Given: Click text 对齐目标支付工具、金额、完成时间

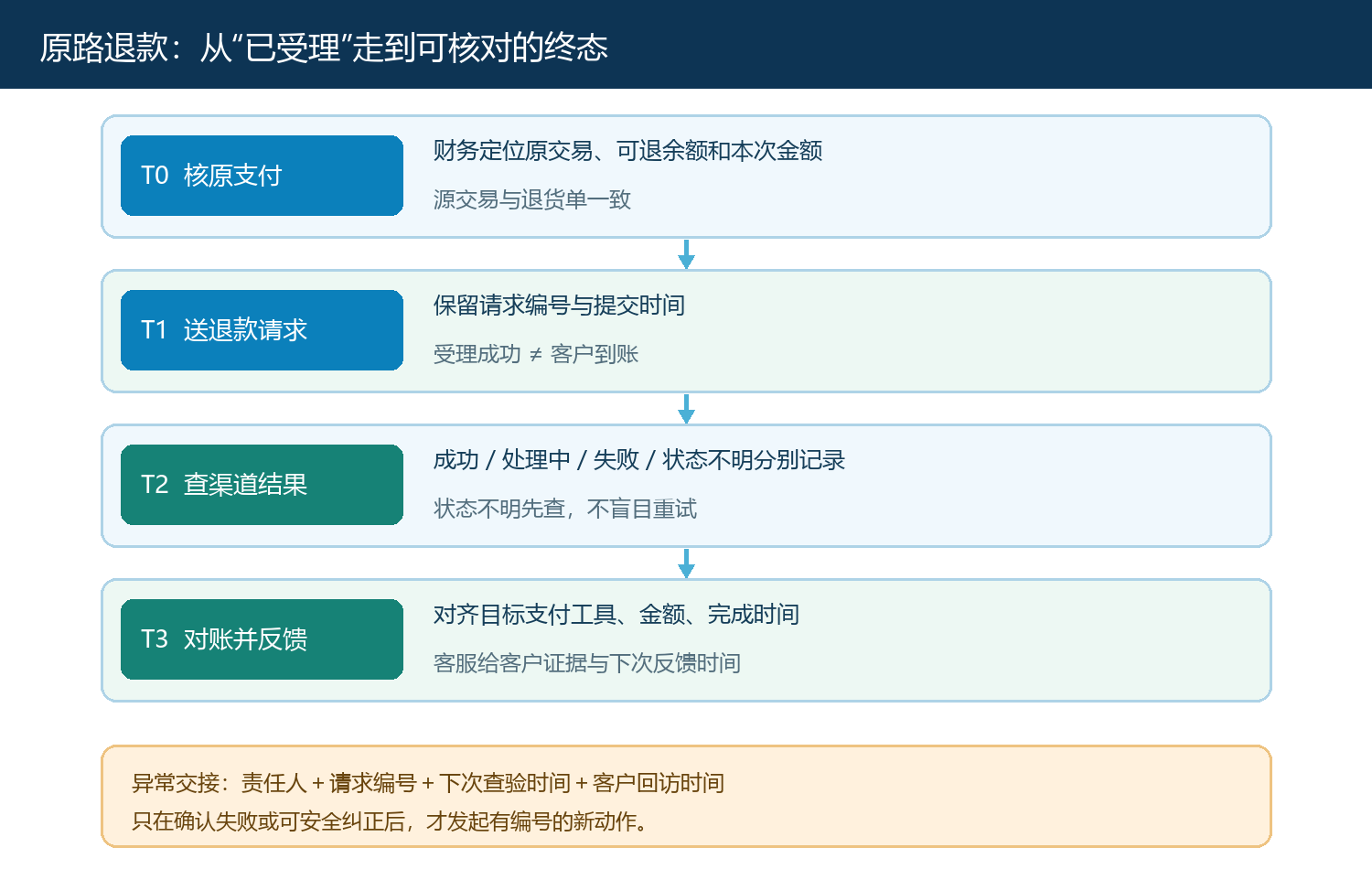Looking at the screenshot, I should point(616,615).
